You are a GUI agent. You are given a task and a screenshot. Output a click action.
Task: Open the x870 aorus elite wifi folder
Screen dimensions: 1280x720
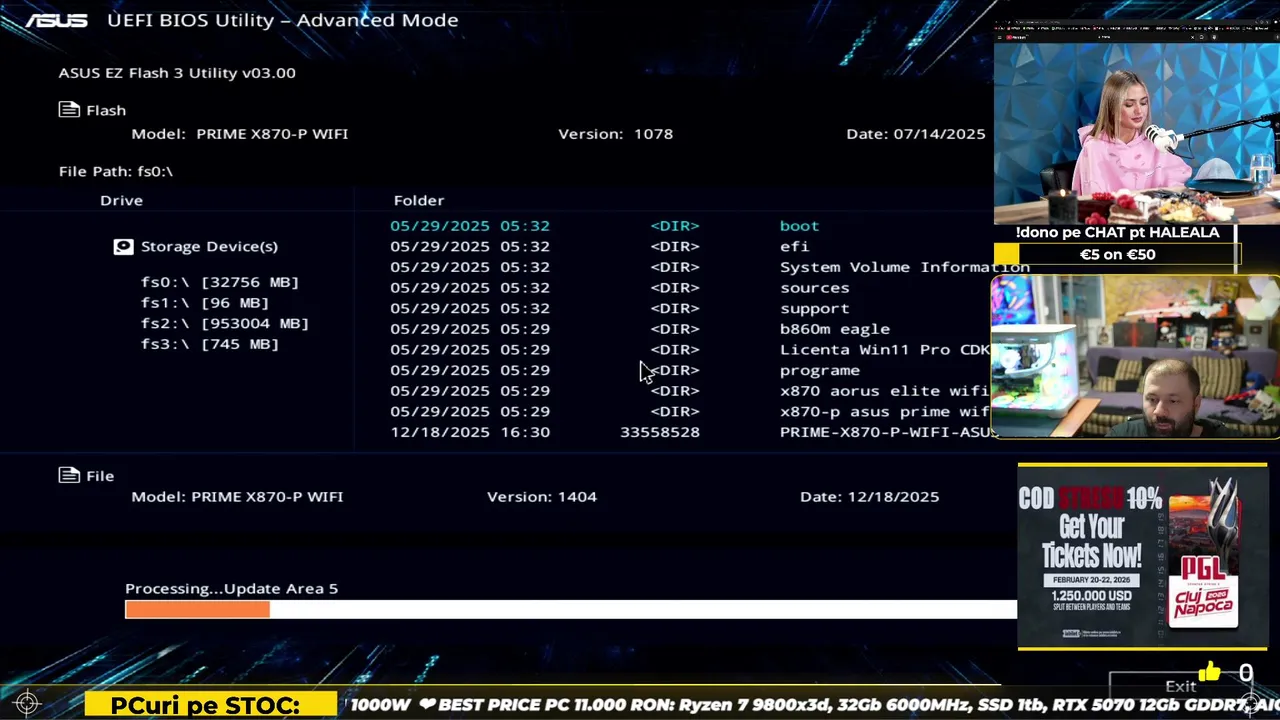[x=885, y=391]
